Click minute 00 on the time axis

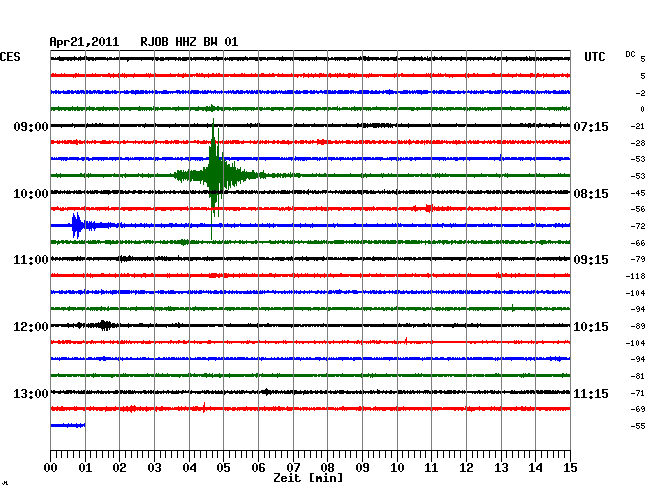coord(51,467)
